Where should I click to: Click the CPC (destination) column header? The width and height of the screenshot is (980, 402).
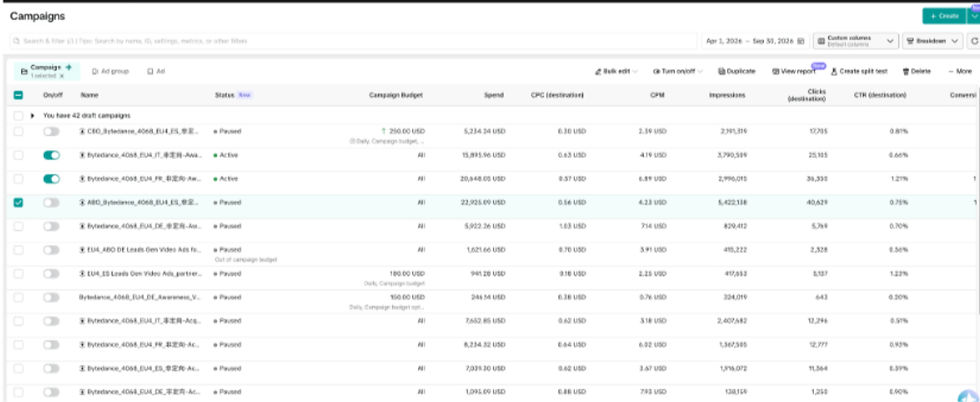tap(558, 95)
